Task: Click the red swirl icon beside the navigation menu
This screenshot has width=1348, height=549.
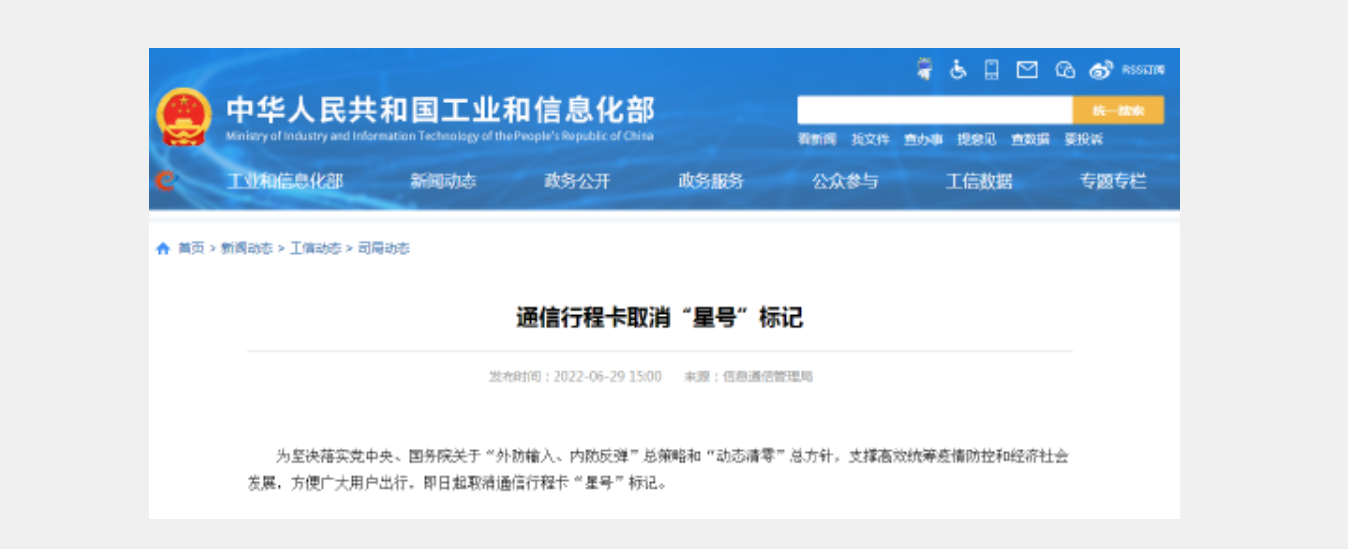Action: pyautogui.click(x=166, y=181)
